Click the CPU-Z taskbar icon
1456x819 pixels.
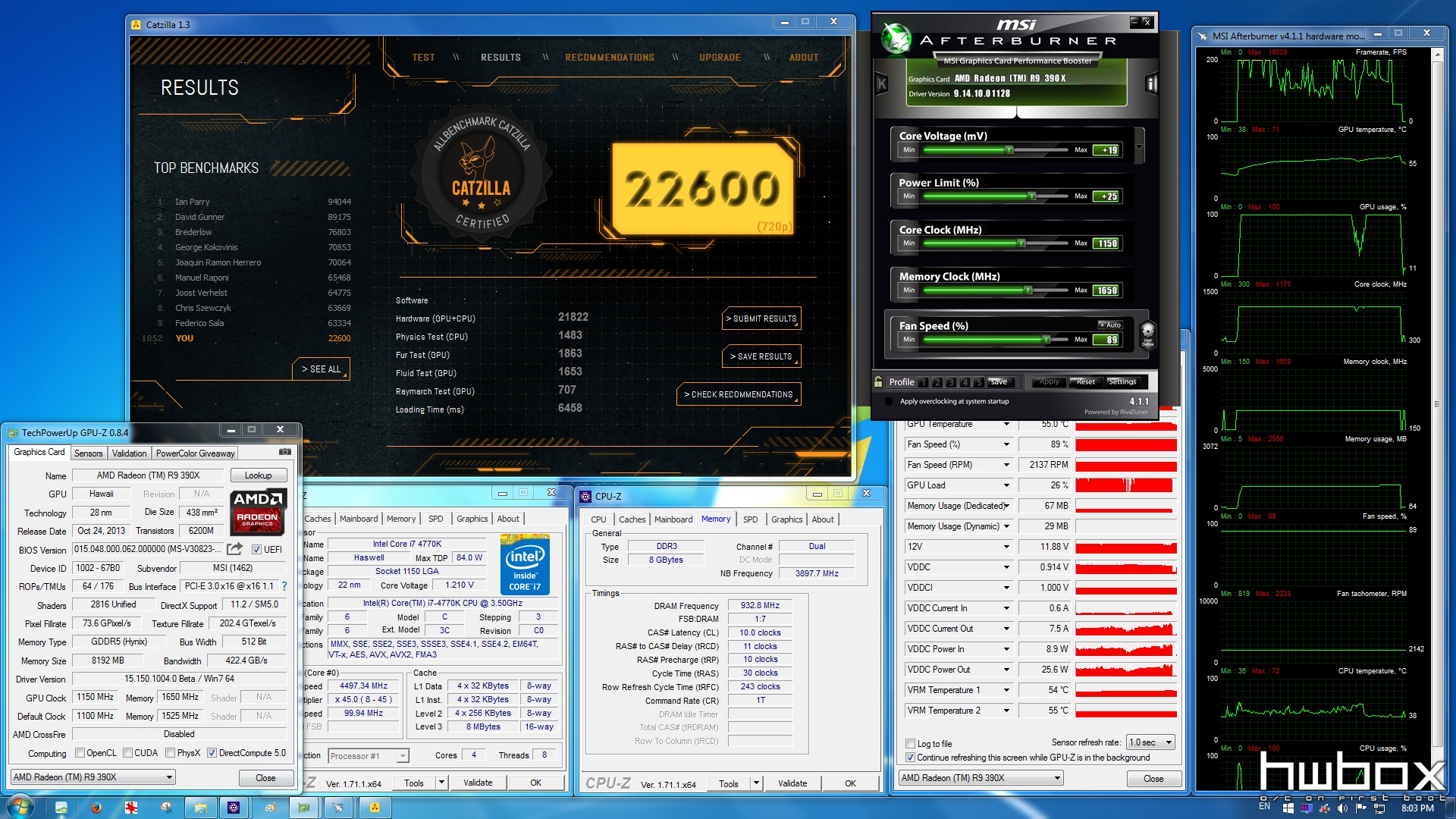(x=234, y=808)
